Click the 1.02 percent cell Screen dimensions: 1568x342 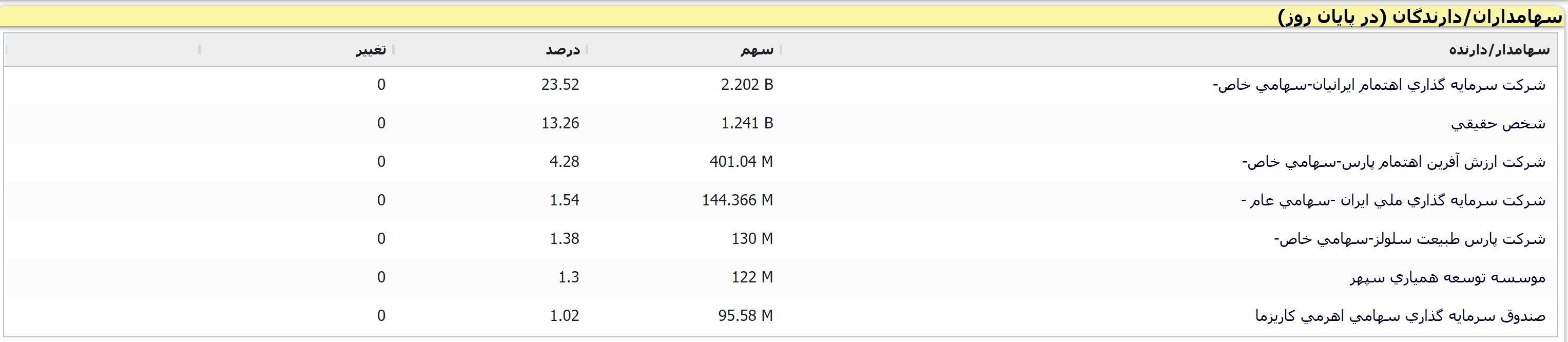point(564,316)
